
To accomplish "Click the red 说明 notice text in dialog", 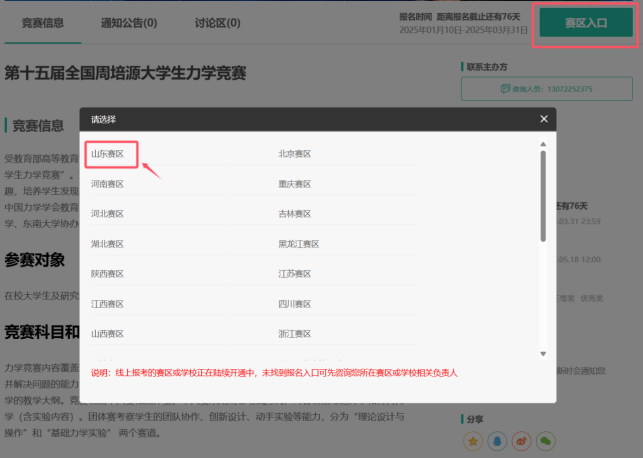I will tap(274, 373).
